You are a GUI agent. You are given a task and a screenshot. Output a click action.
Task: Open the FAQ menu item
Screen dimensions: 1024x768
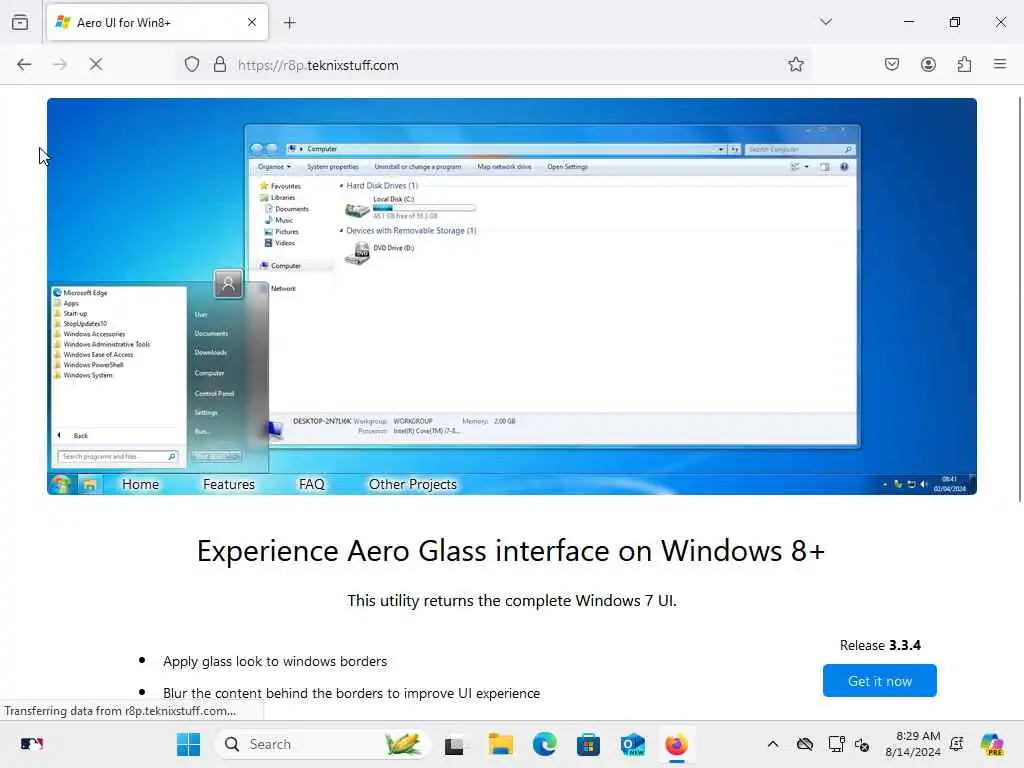click(x=312, y=485)
